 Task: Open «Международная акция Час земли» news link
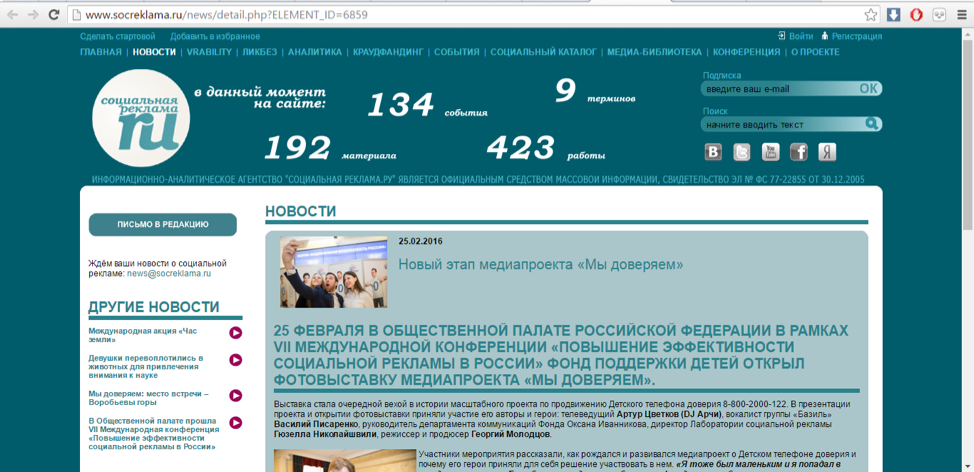(142, 335)
